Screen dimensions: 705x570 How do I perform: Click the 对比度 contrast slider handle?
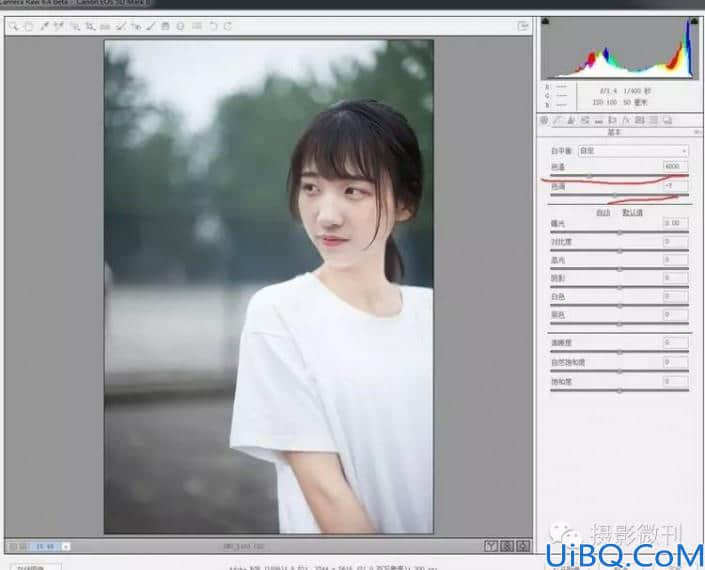620,251
